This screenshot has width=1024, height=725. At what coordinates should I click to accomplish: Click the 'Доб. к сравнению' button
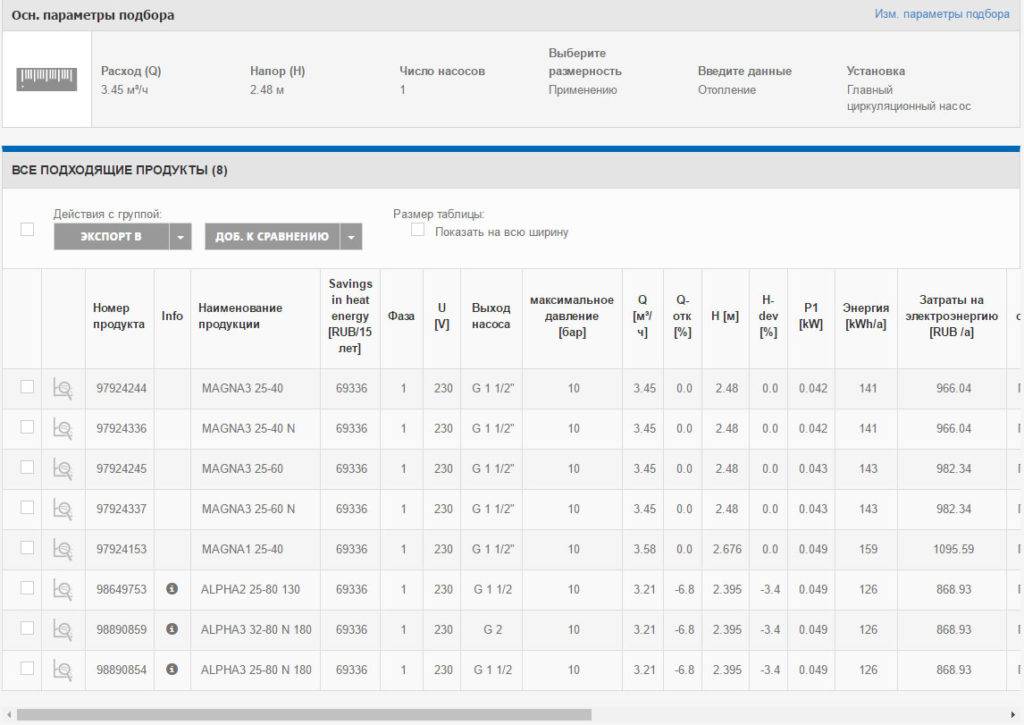271,237
